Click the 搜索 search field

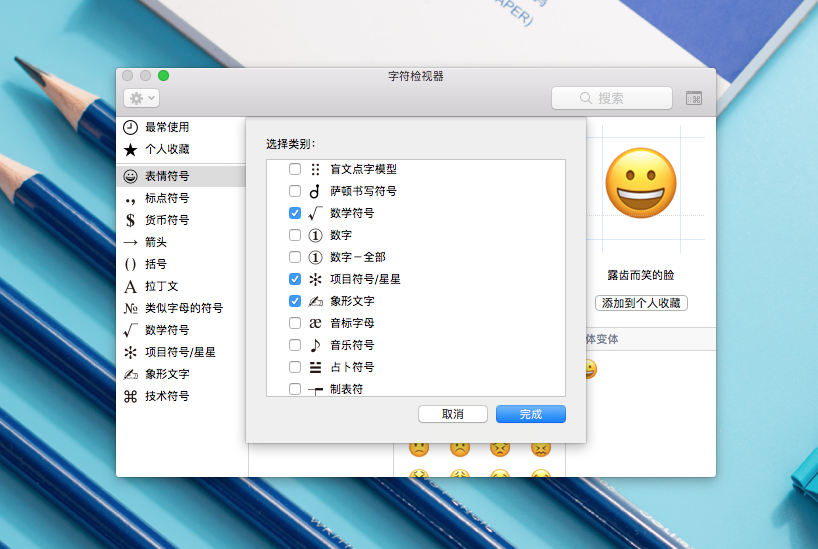pyautogui.click(x=611, y=98)
